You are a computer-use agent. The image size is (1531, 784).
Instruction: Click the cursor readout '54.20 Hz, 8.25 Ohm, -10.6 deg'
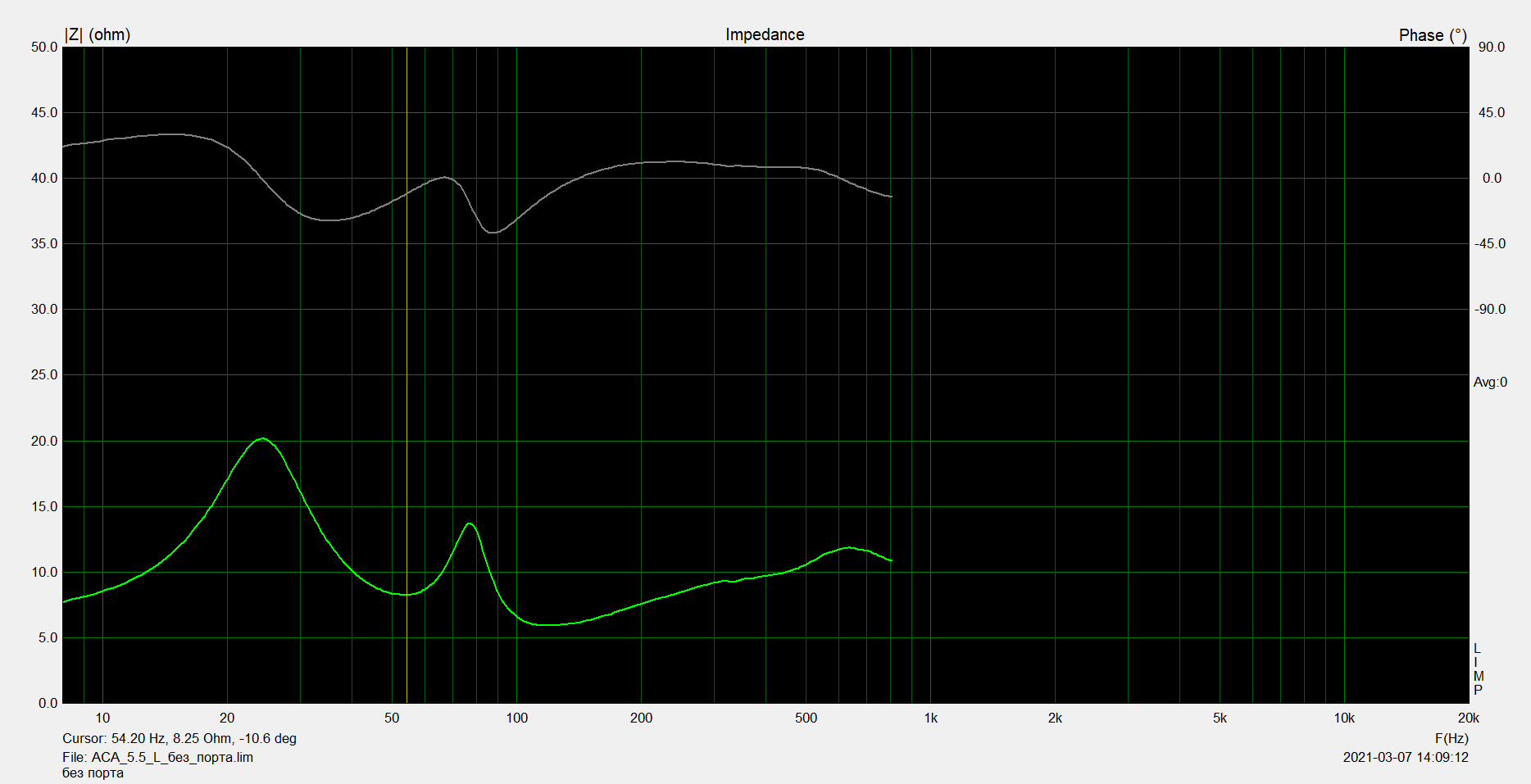click(x=204, y=738)
